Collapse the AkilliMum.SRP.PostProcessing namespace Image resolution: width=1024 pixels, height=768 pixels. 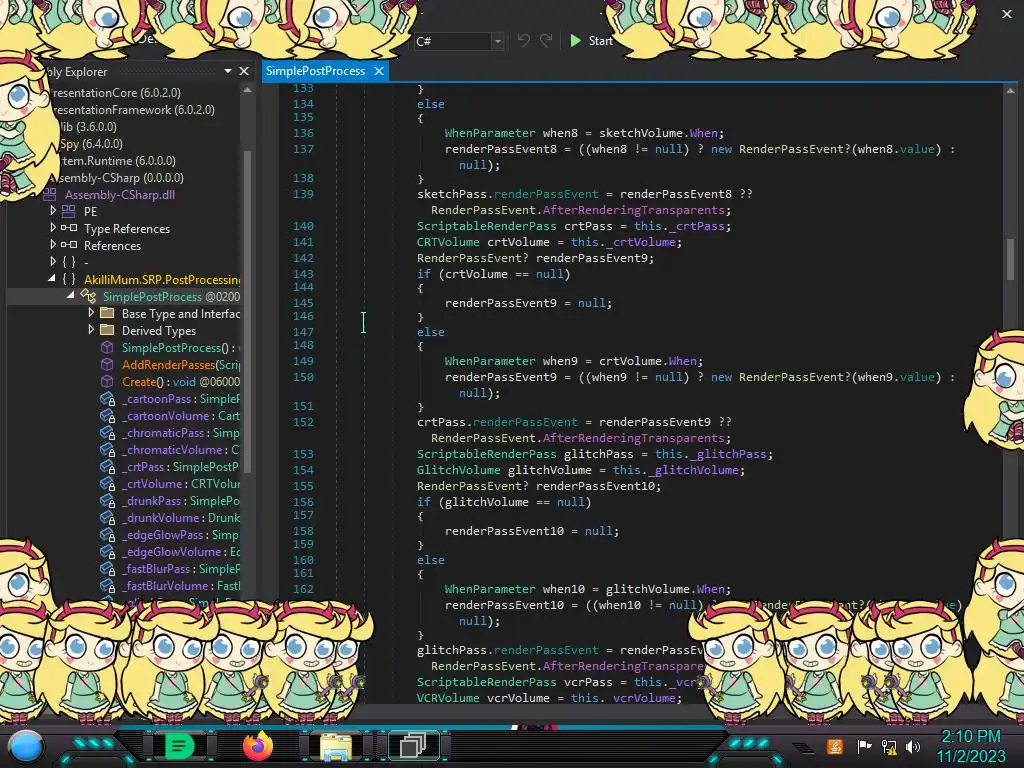tap(52, 278)
